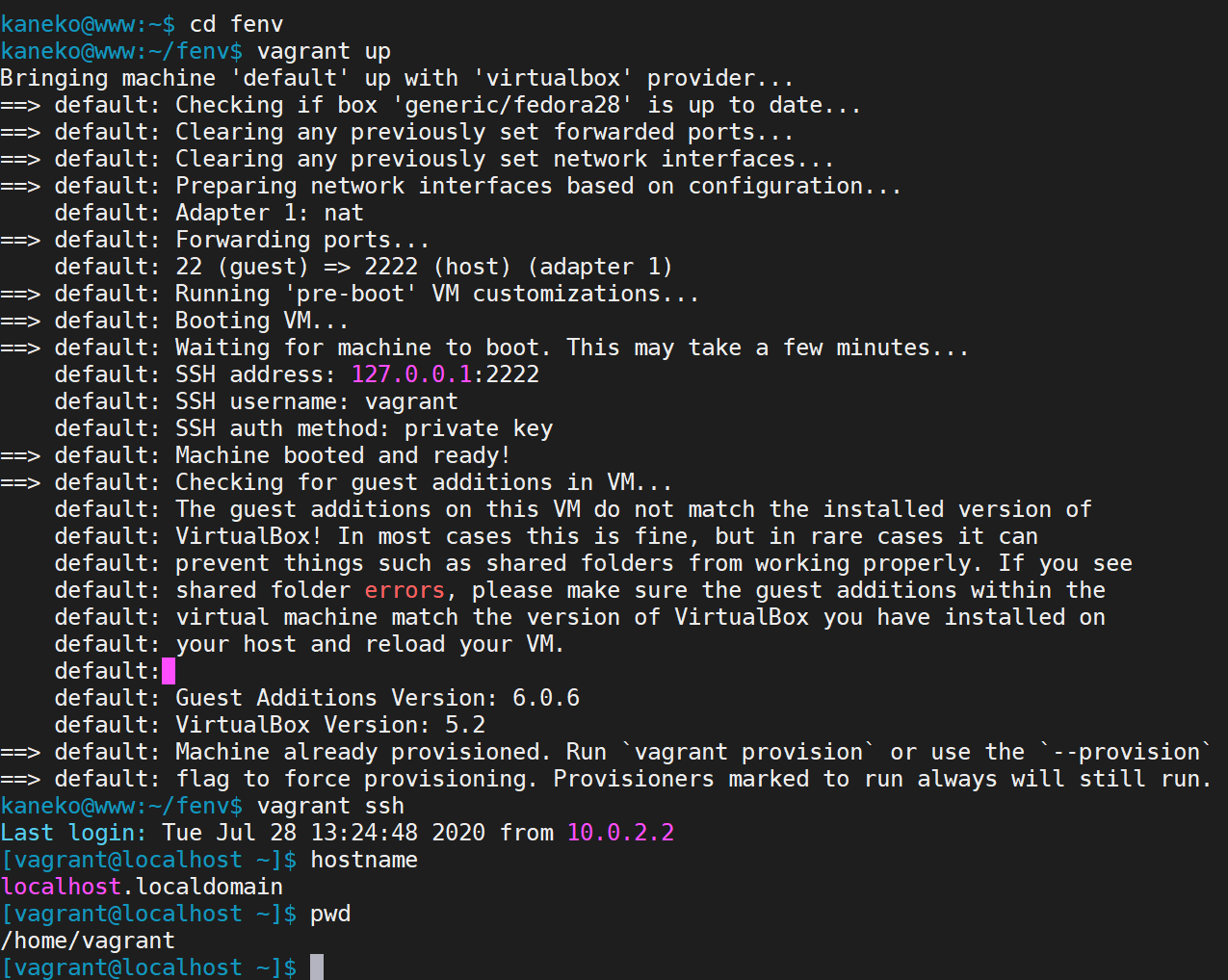
Task: Click the 'Machine booted and ready!' line
Action: [x=343, y=455]
